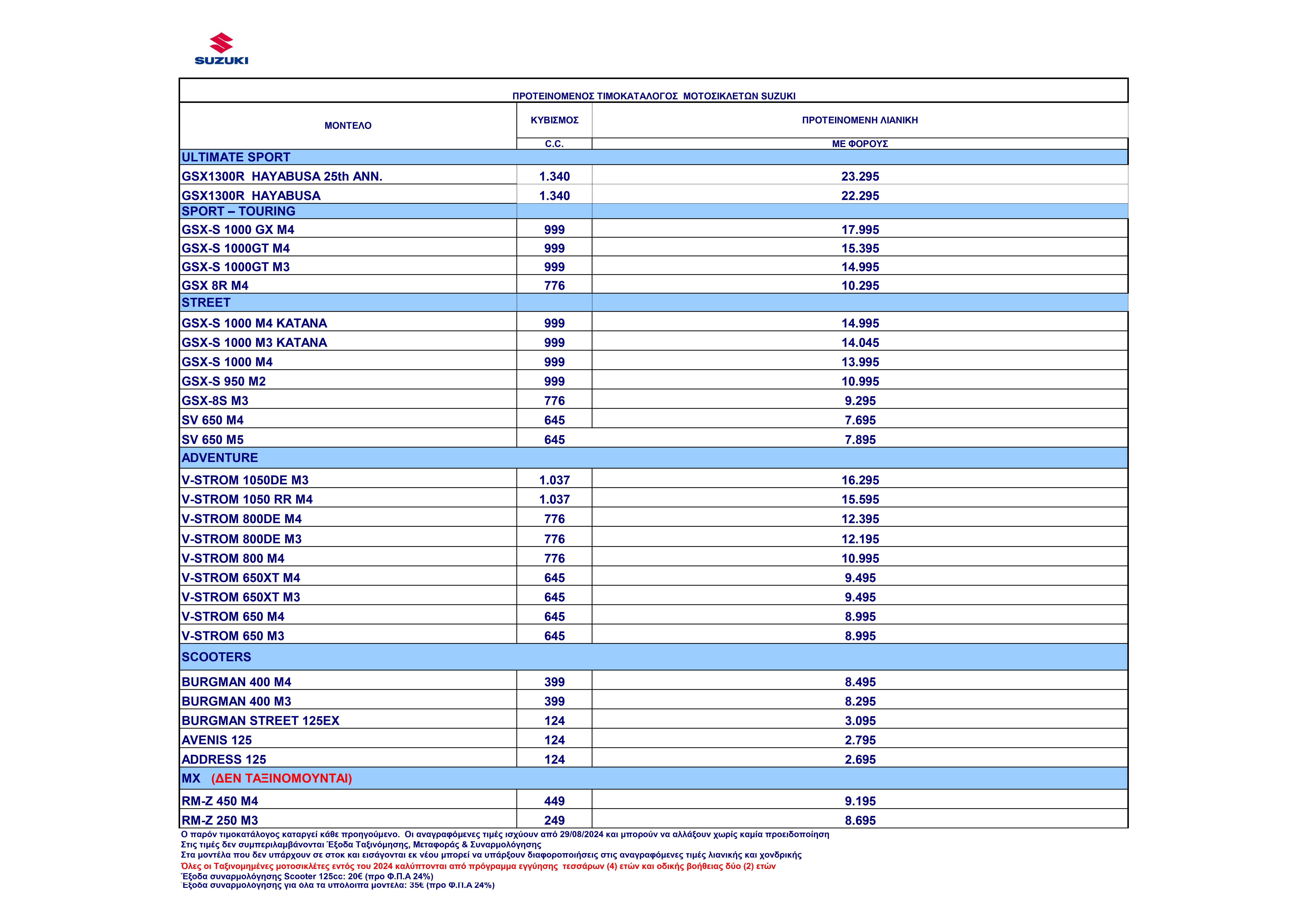The image size is (1308, 924).
Task: Select V-STROM 1050DE M3 model
Action: tap(245, 480)
